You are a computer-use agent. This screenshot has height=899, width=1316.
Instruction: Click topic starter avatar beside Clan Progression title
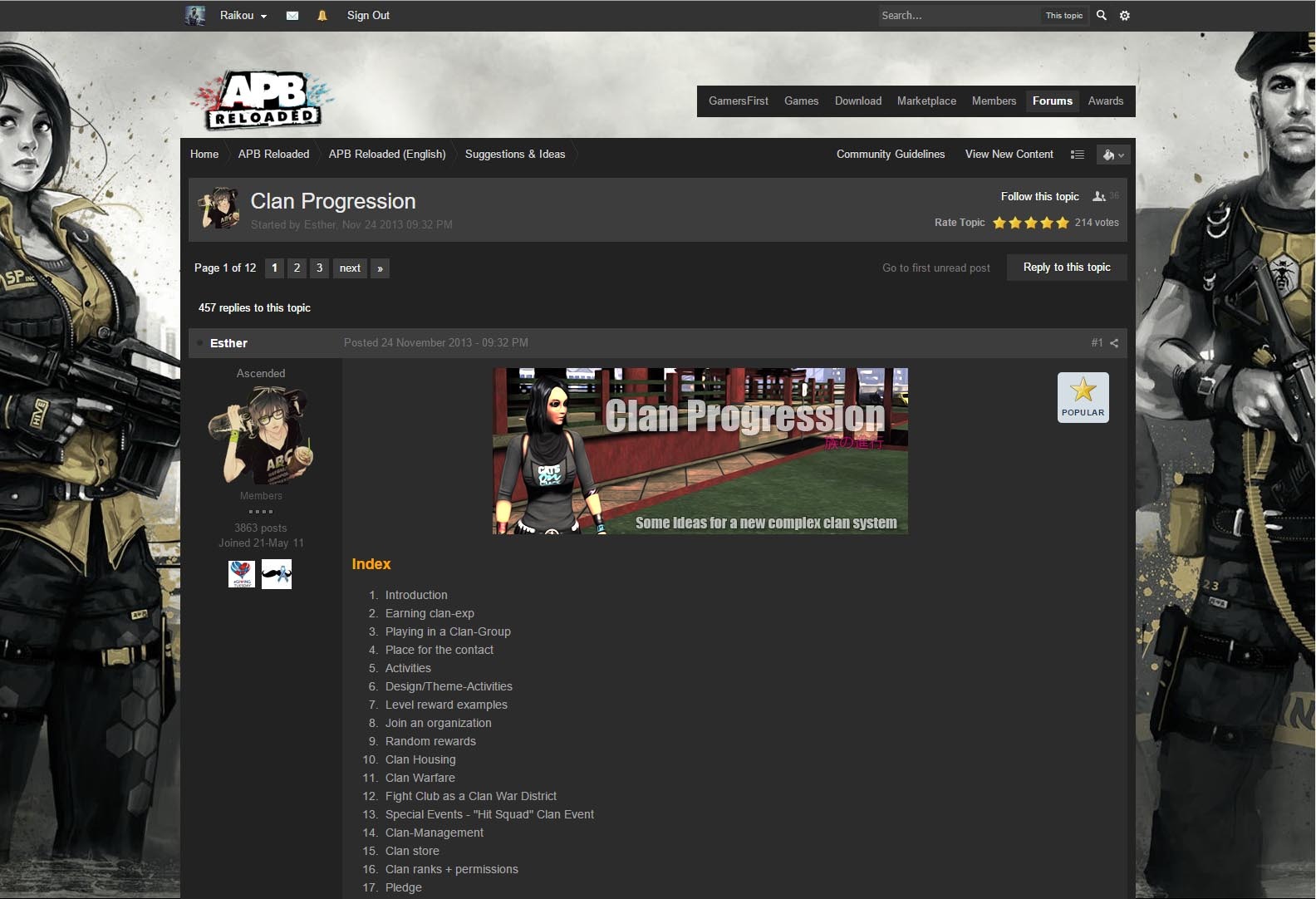220,209
